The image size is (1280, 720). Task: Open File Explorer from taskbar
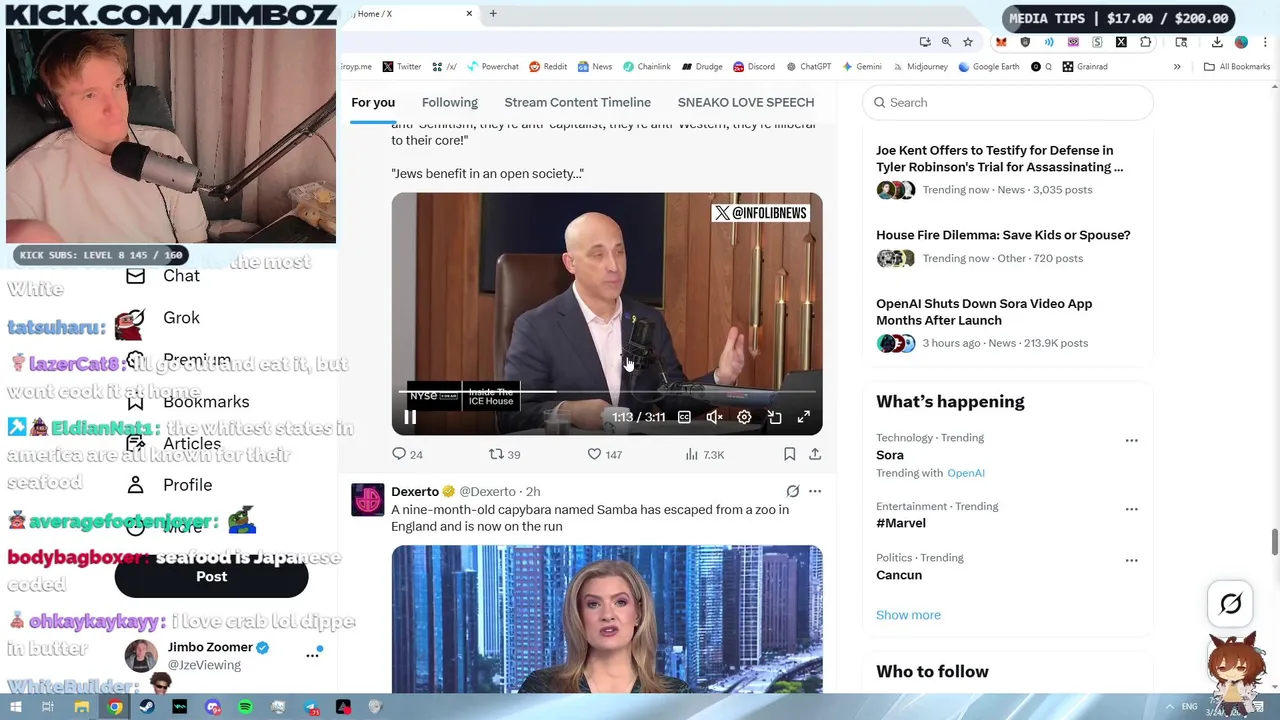81,707
